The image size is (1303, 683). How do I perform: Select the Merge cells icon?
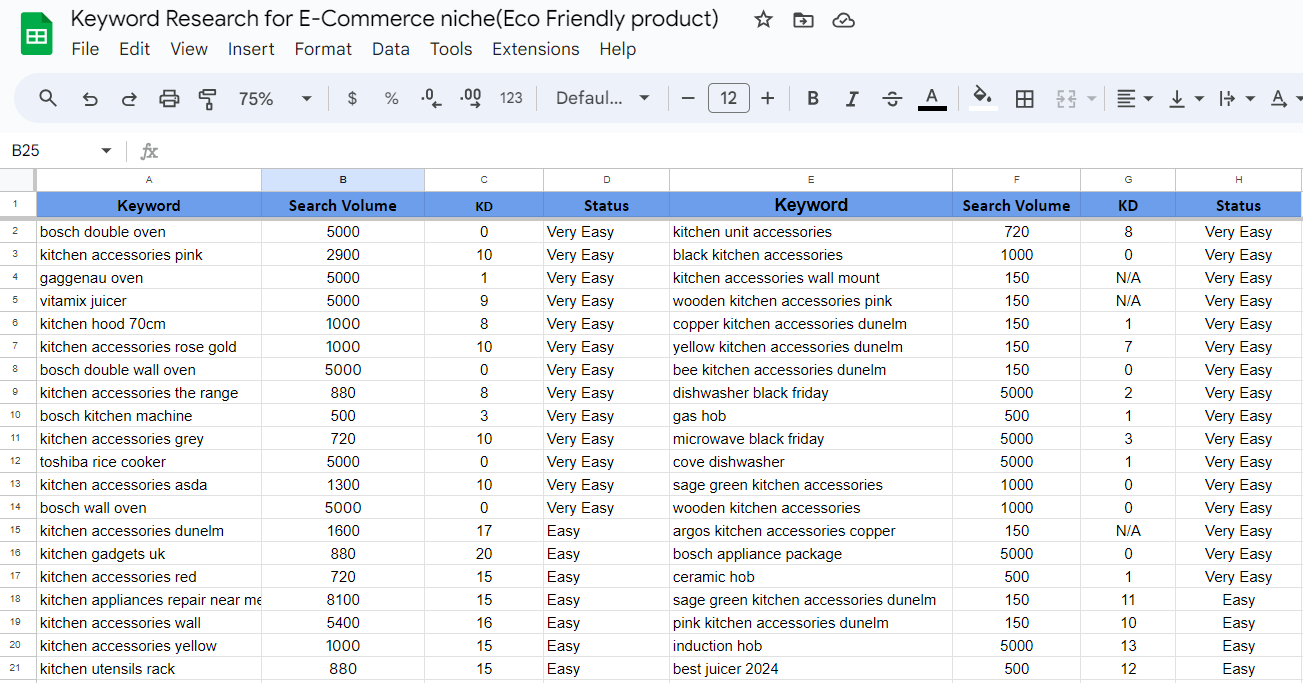click(x=1067, y=98)
